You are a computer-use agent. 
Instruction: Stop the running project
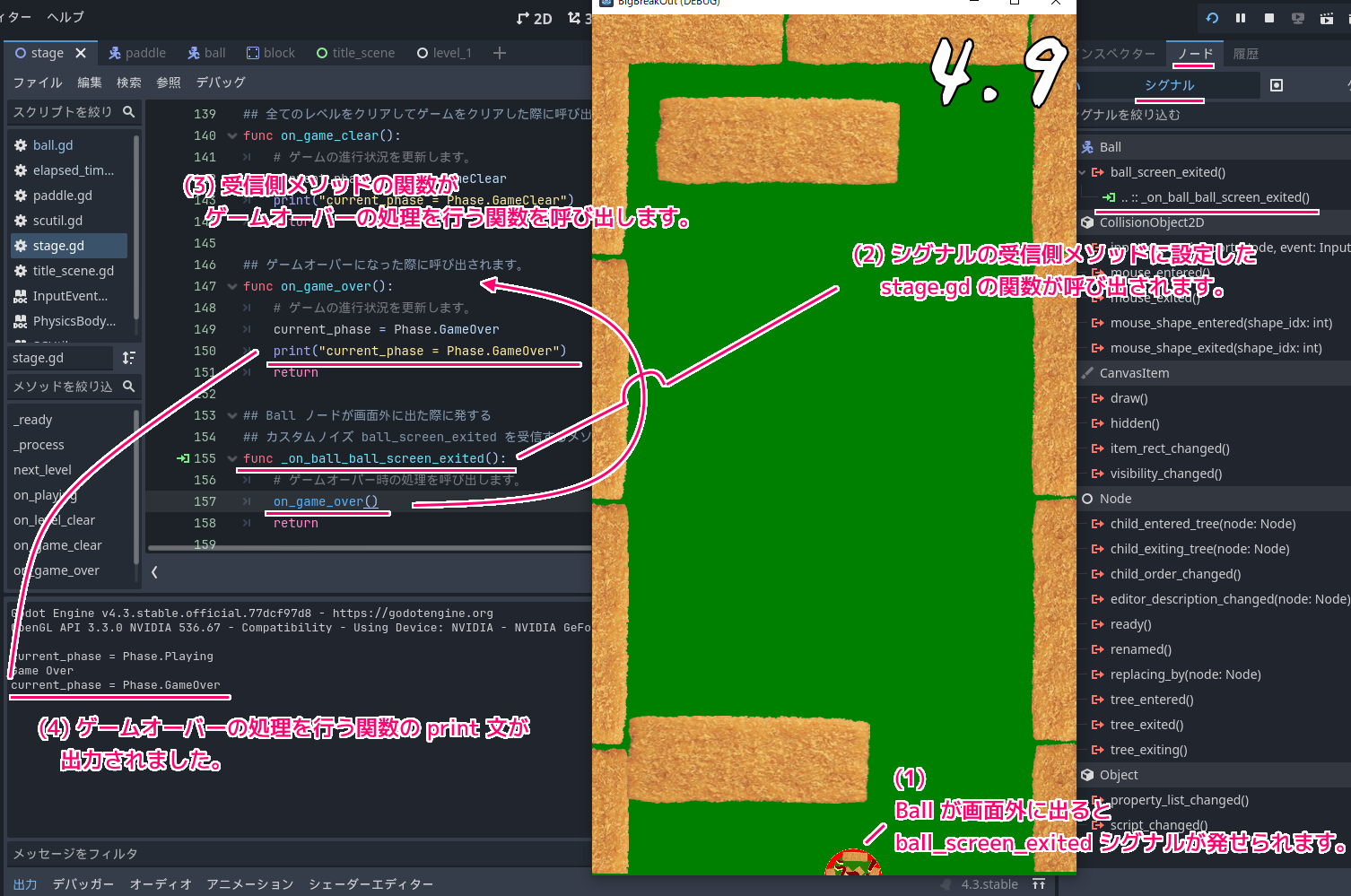pos(1269,18)
